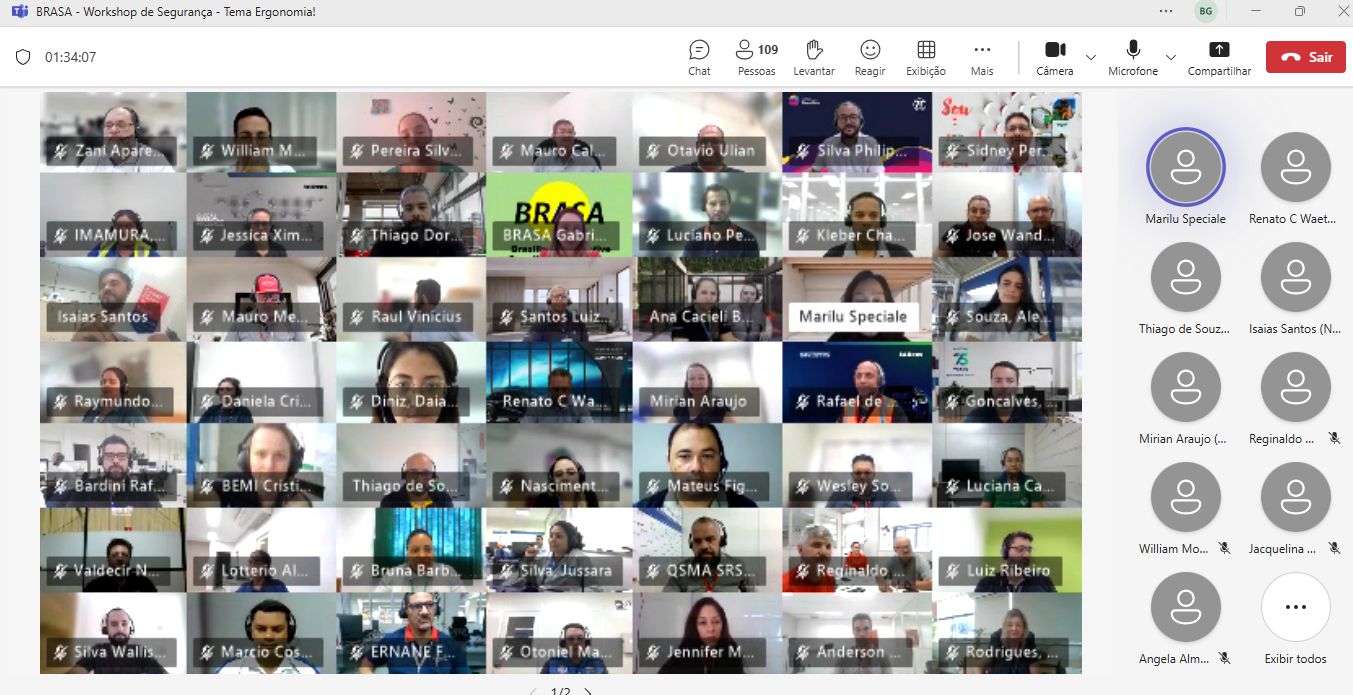Open title bar three-dots settings menu

[x=1166, y=11]
